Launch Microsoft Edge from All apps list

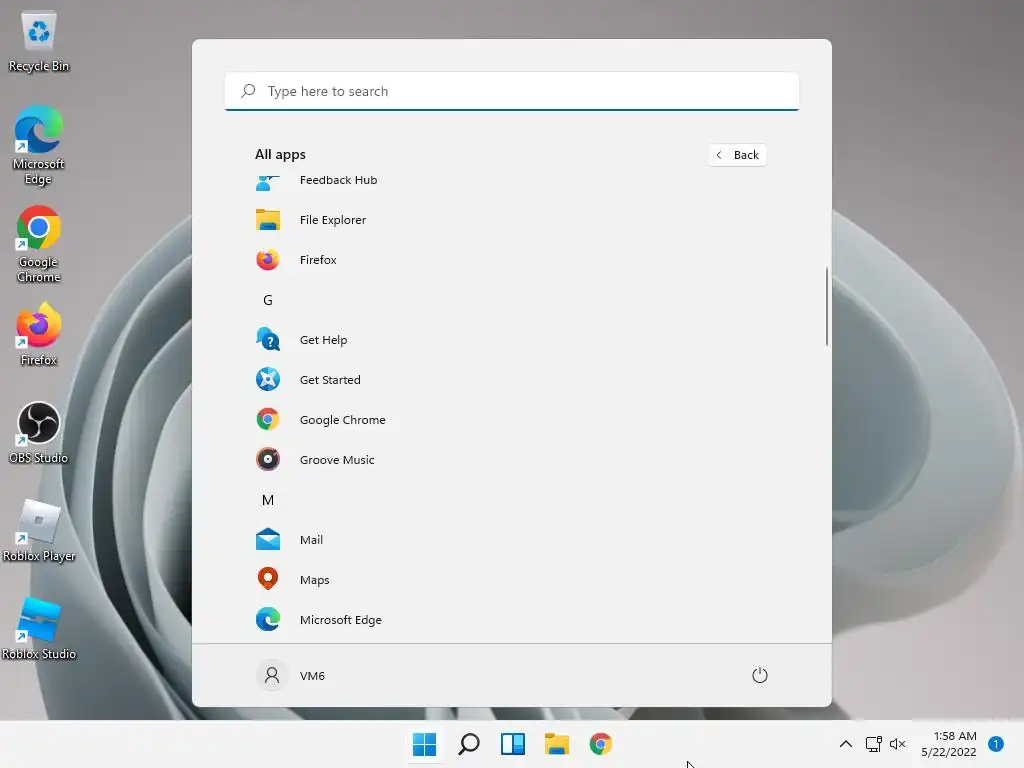pos(511,620)
